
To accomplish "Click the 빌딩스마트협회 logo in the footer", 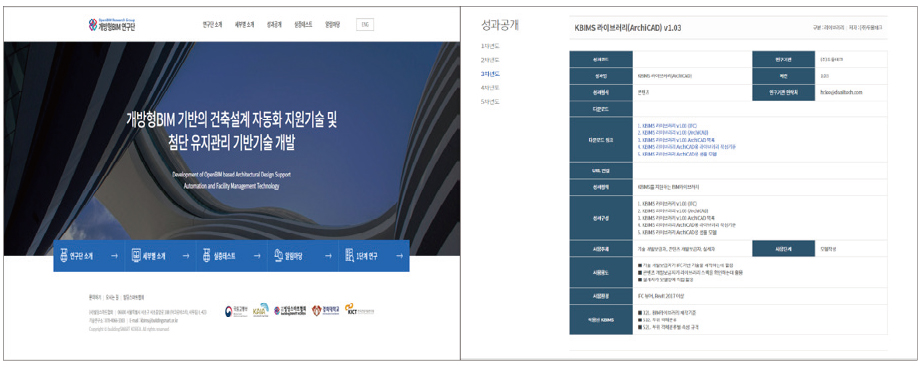I will 290,311.
